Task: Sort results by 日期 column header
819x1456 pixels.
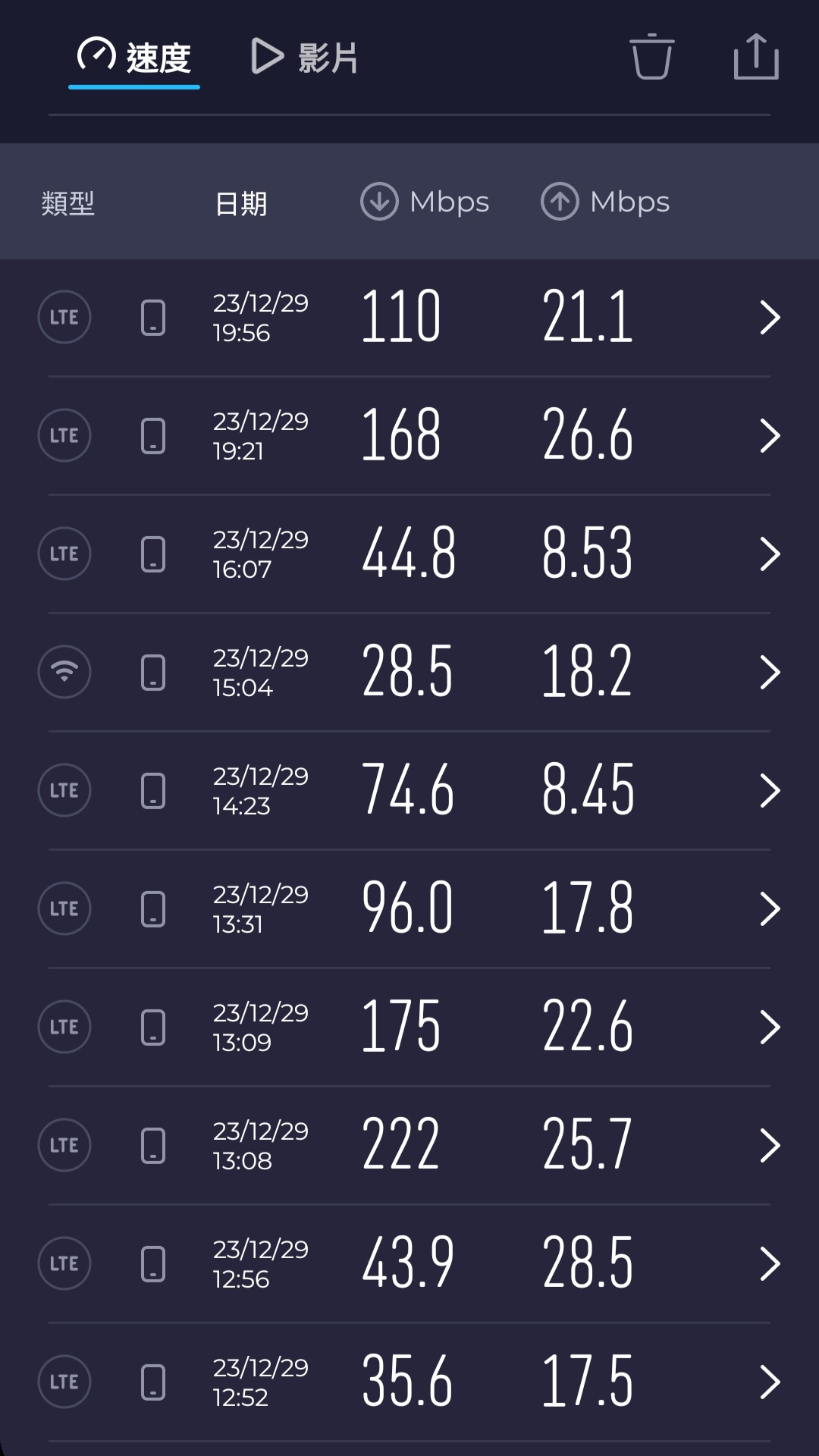Action: (240, 203)
